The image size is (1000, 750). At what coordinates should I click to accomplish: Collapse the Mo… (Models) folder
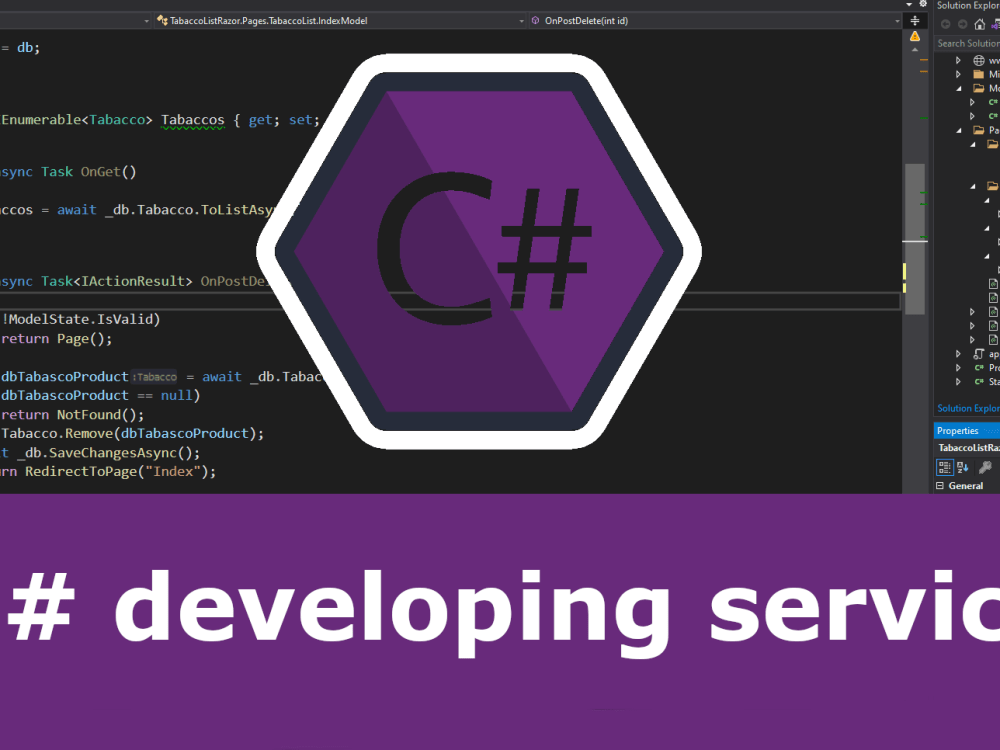pos(959,89)
